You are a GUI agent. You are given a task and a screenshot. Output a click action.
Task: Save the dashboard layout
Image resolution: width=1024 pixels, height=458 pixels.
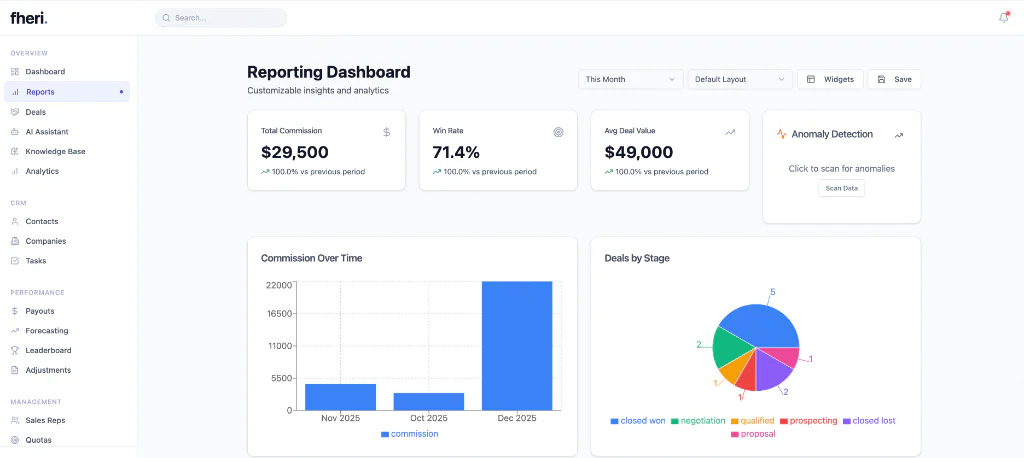[894, 79]
